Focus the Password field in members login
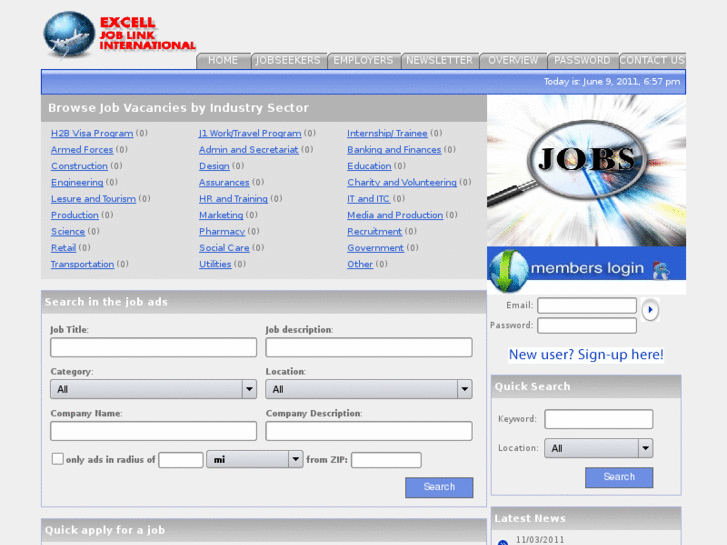The width and height of the screenshot is (727, 545). (x=586, y=325)
